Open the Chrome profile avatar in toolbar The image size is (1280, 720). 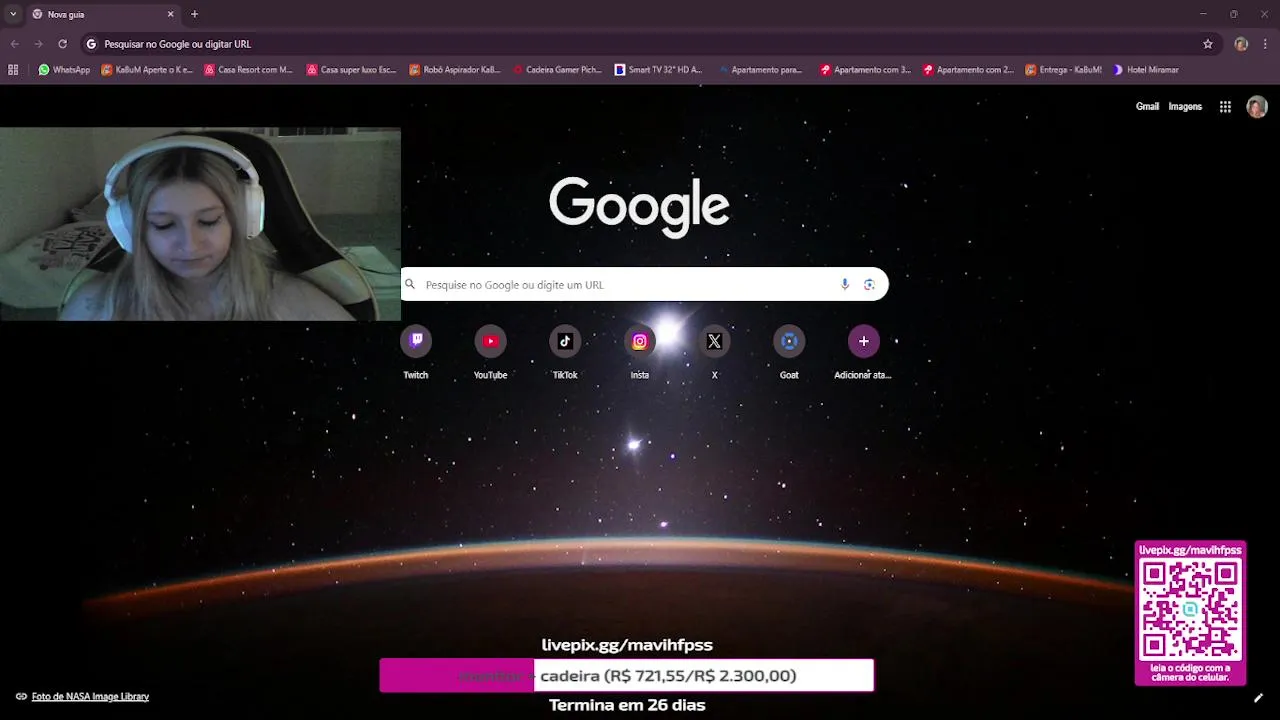[x=1241, y=44]
